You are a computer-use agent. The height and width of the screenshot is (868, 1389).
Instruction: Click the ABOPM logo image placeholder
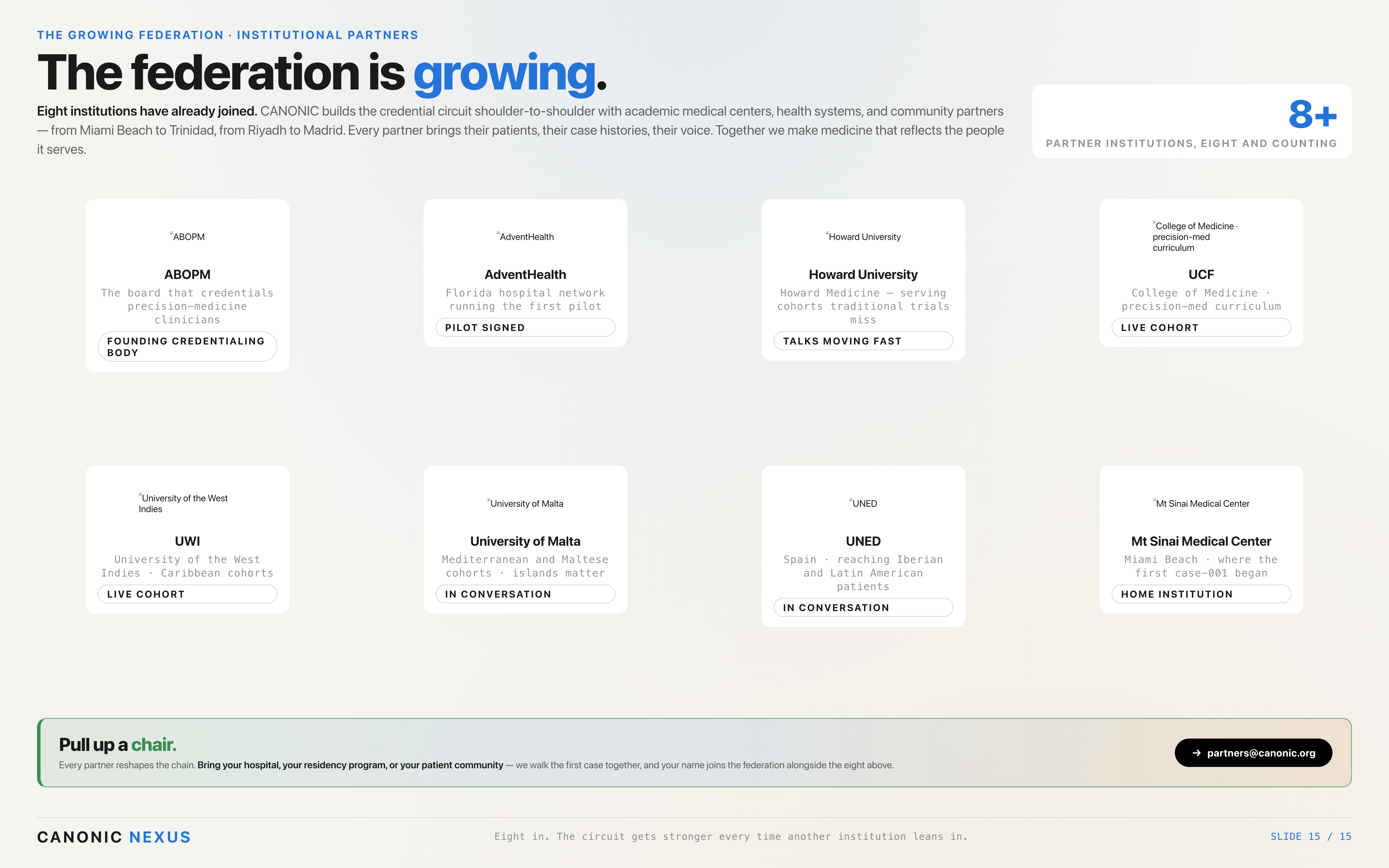187,236
